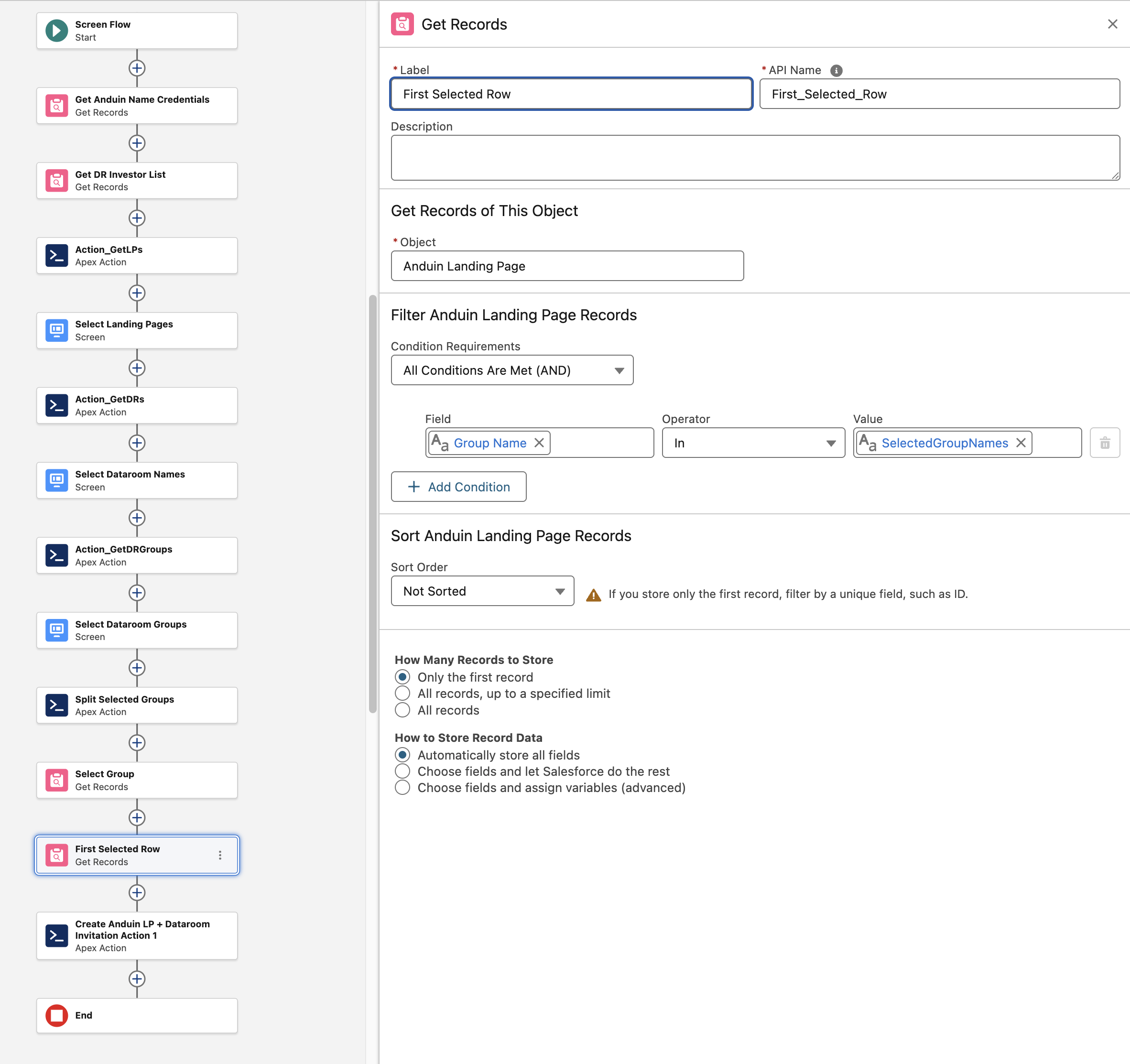This screenshot has width=1130, height=1064.
Task: Open the Condition Requirements dropdown
Action: pyautogui.click(x=512, y=370)
